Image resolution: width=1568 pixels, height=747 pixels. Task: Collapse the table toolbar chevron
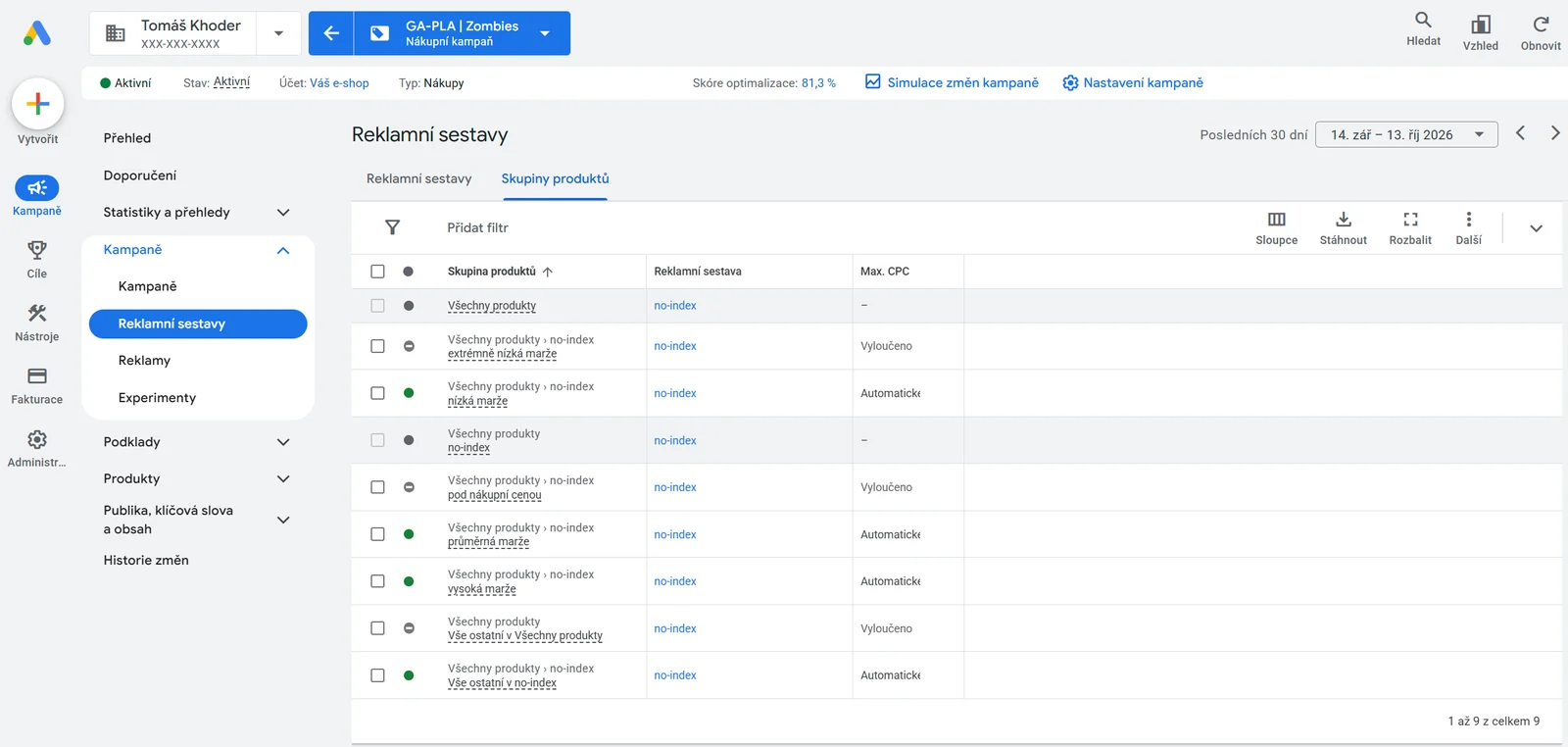coord(1536,228)
